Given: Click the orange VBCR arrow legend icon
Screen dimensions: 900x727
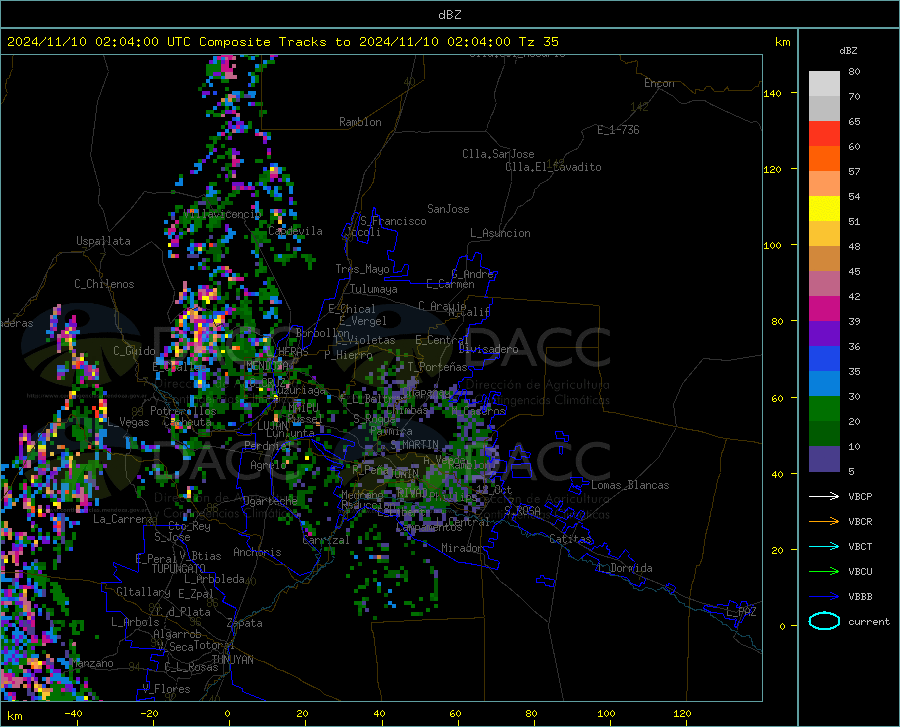Looking at the screenshot, I should [824, 522].
